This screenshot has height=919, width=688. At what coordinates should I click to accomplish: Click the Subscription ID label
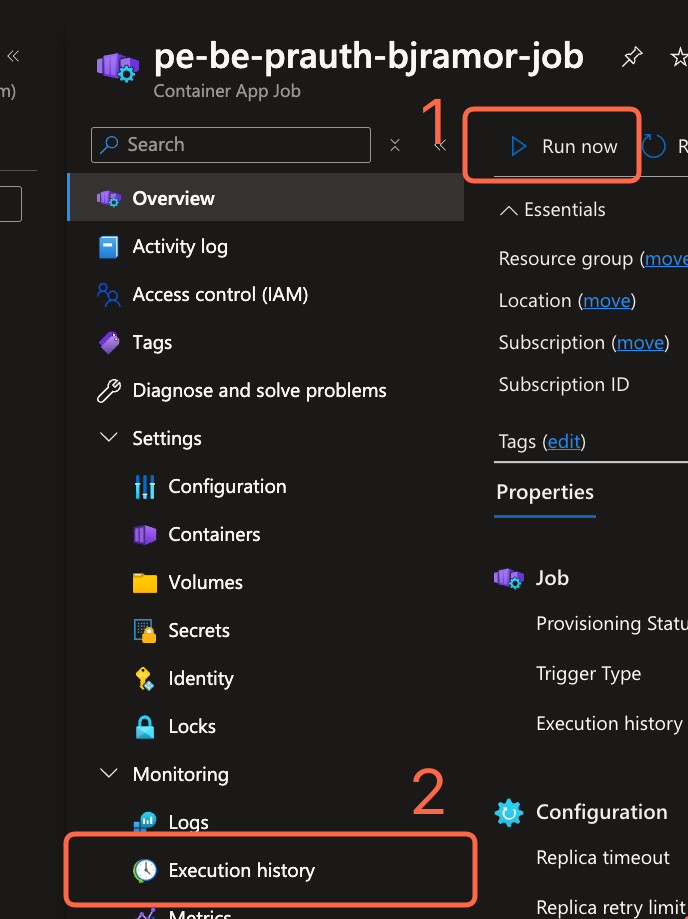click(x=564, y=384)
